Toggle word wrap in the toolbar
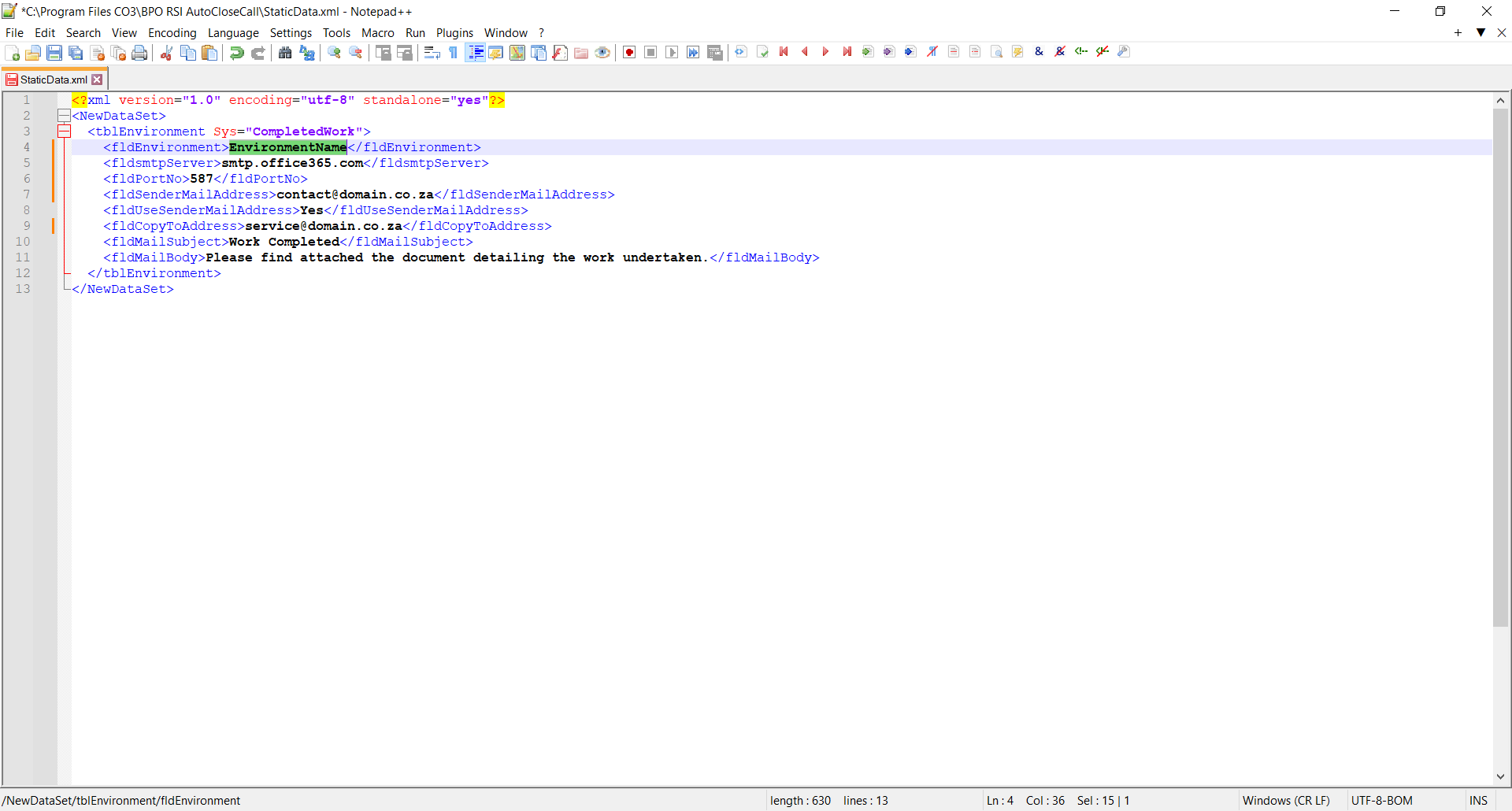 432,53
